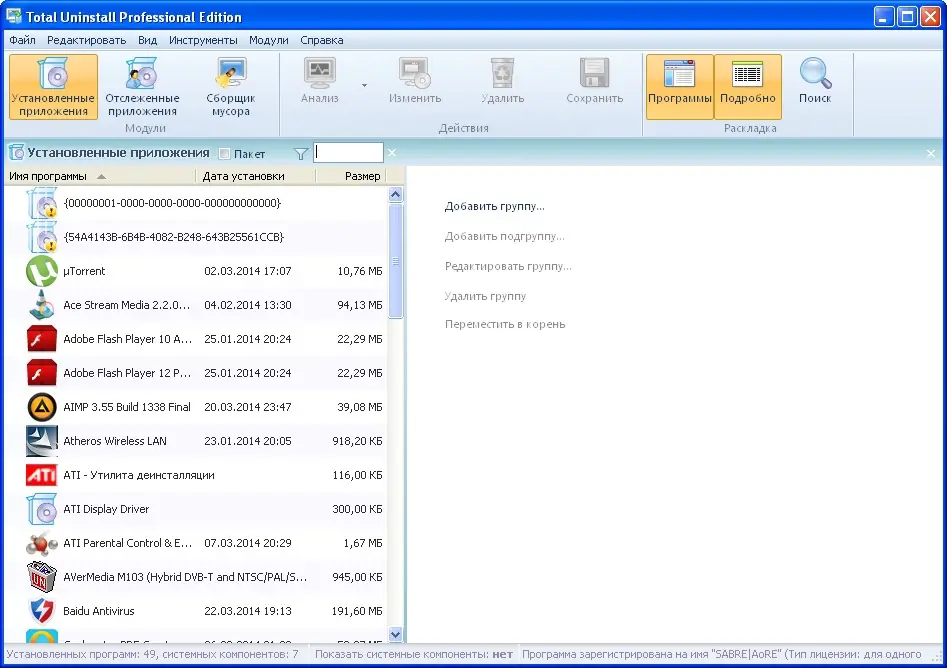Click the date 04.02.2014 13:30

pos(248,305)
